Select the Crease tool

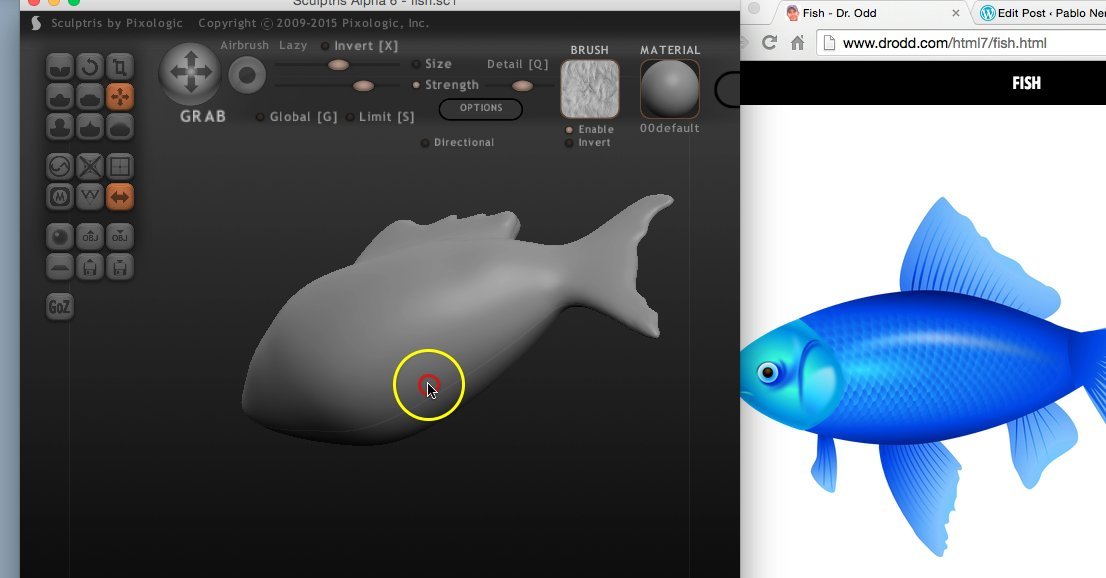point(60,67)
